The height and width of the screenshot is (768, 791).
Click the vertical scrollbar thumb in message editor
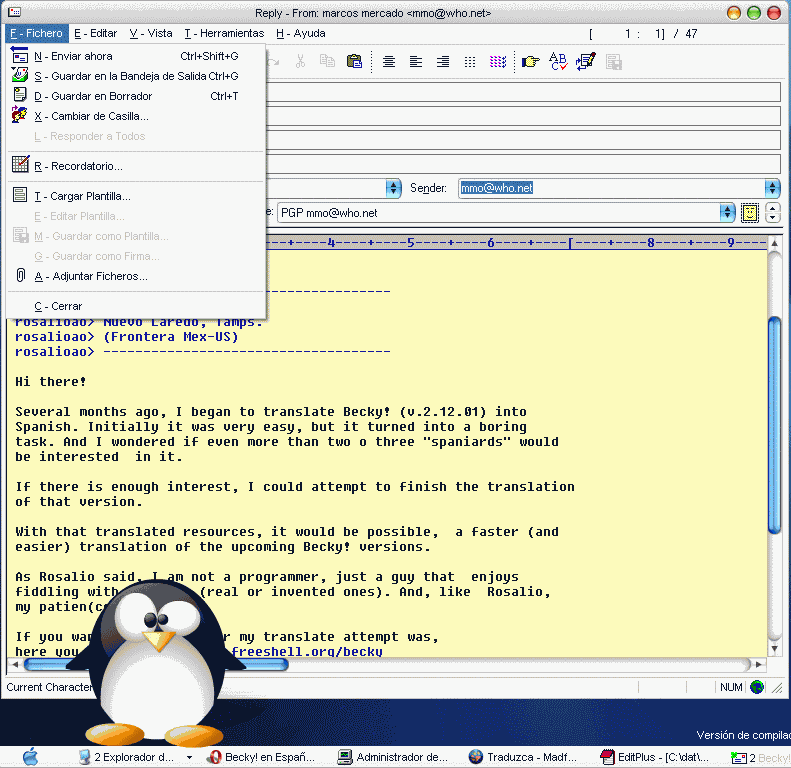click(x=774, y=425)
